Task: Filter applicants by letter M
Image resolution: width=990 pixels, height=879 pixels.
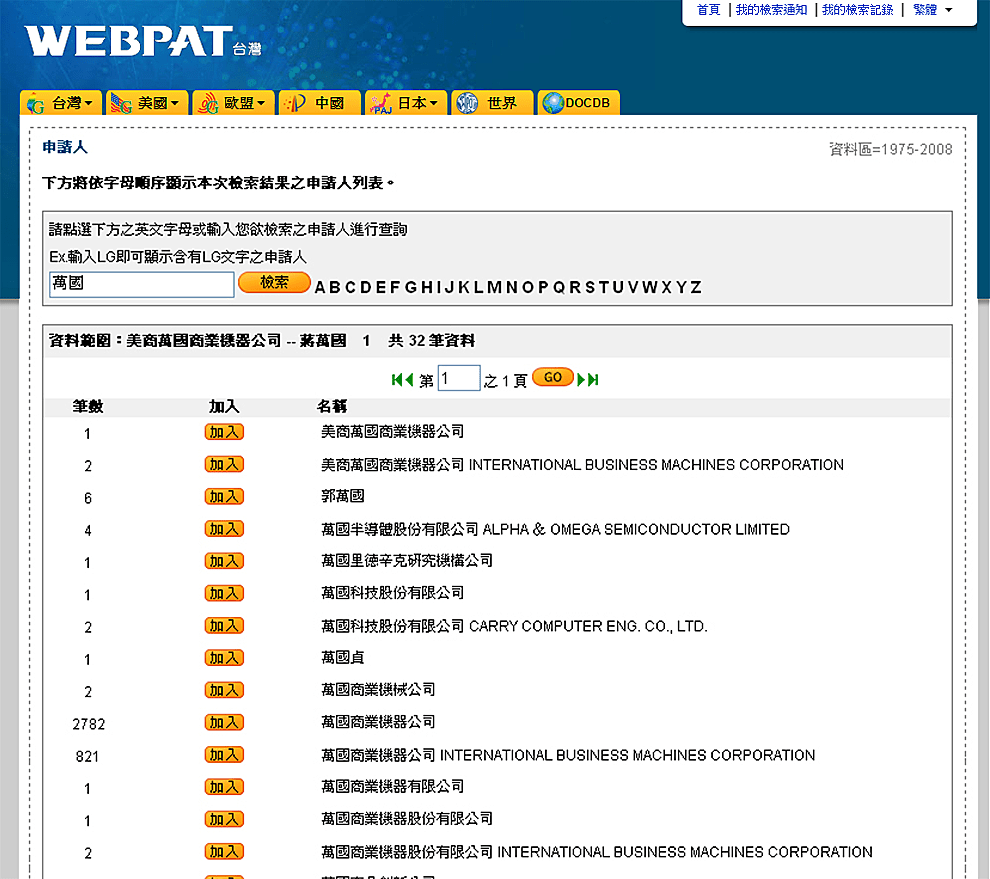Action: coord(494,288)
